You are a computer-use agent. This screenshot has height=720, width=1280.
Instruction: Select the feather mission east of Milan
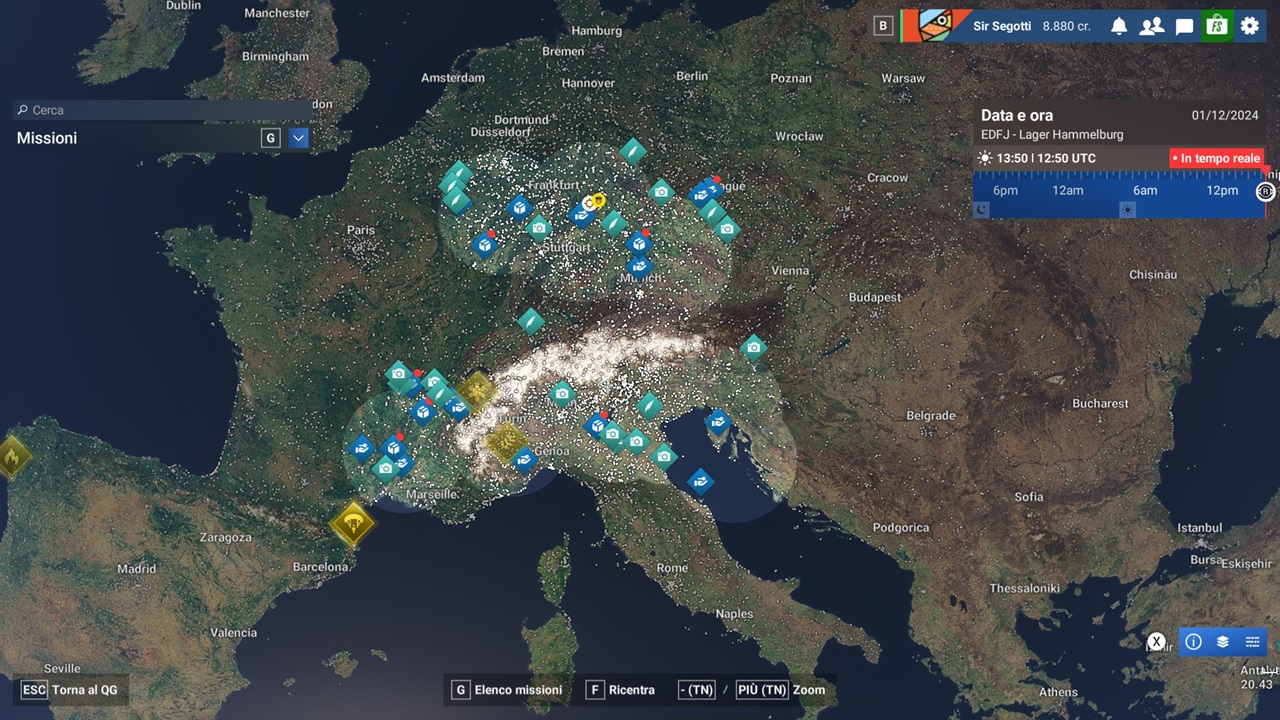click(x=649, y=405)
